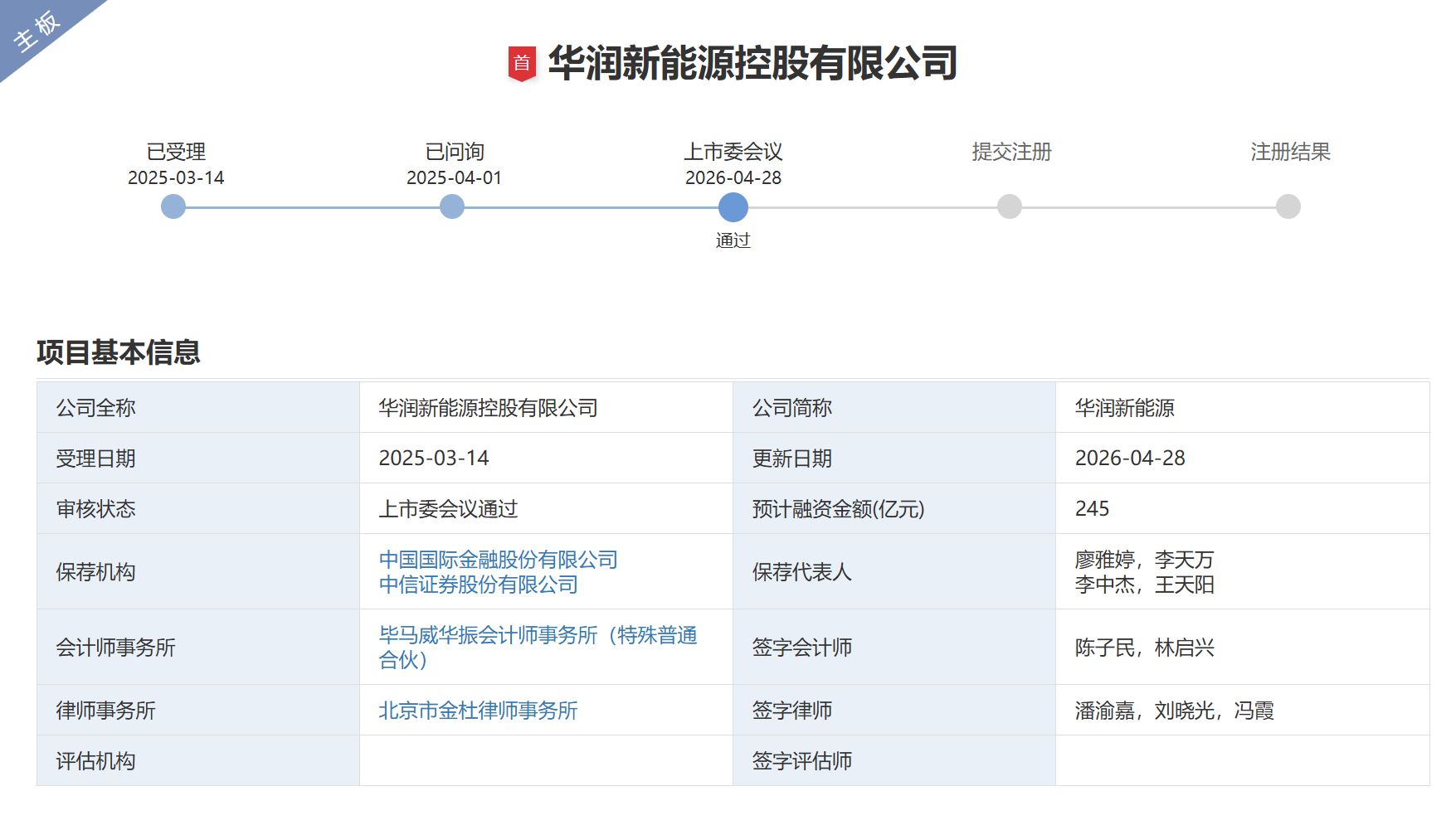The height and width of the screenshot is (825, 1456).
Task: Click the "提交注册" gray timeline dot
Action: point(1008,208)
